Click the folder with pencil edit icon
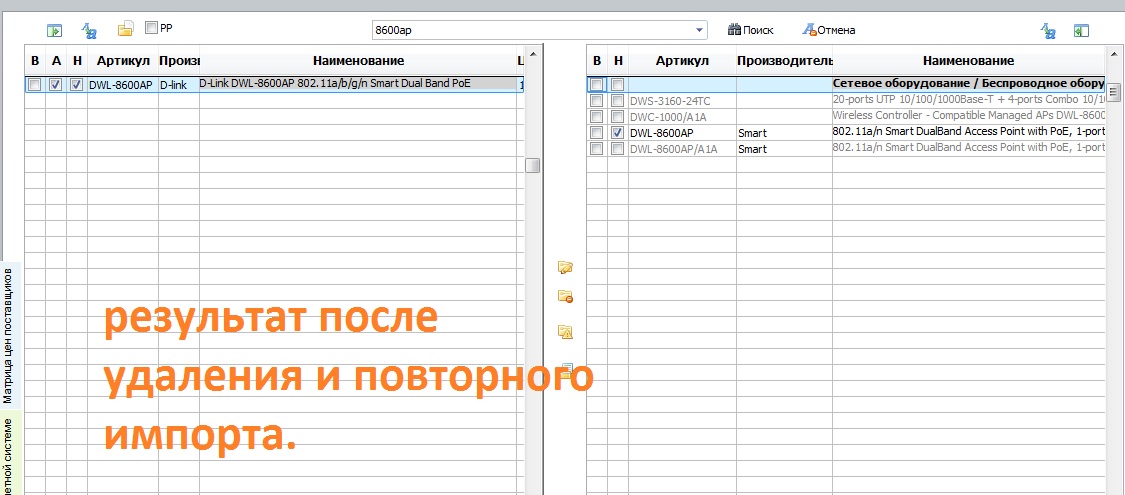Viewport: 1125px width, 495px height. coord(565,268)
